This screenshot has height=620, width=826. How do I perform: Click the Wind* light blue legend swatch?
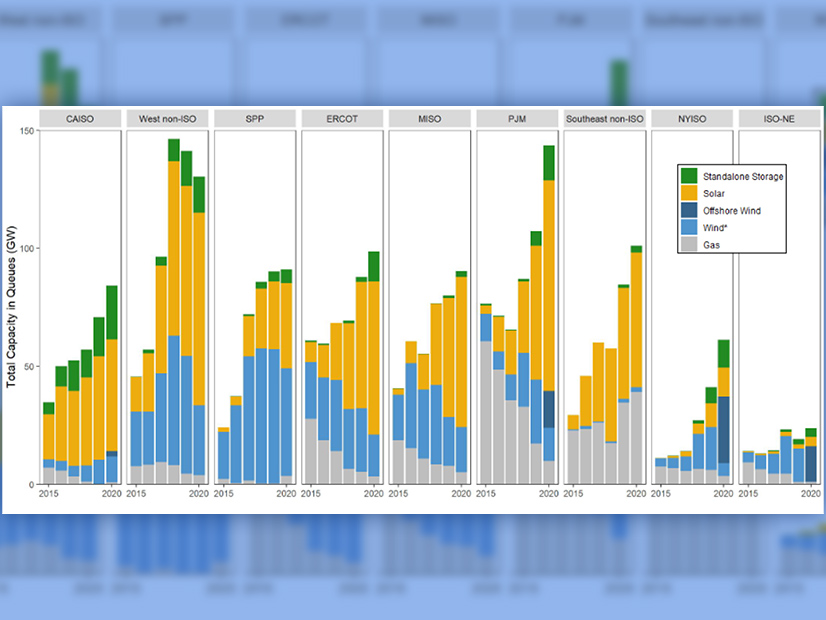[687, 227]
